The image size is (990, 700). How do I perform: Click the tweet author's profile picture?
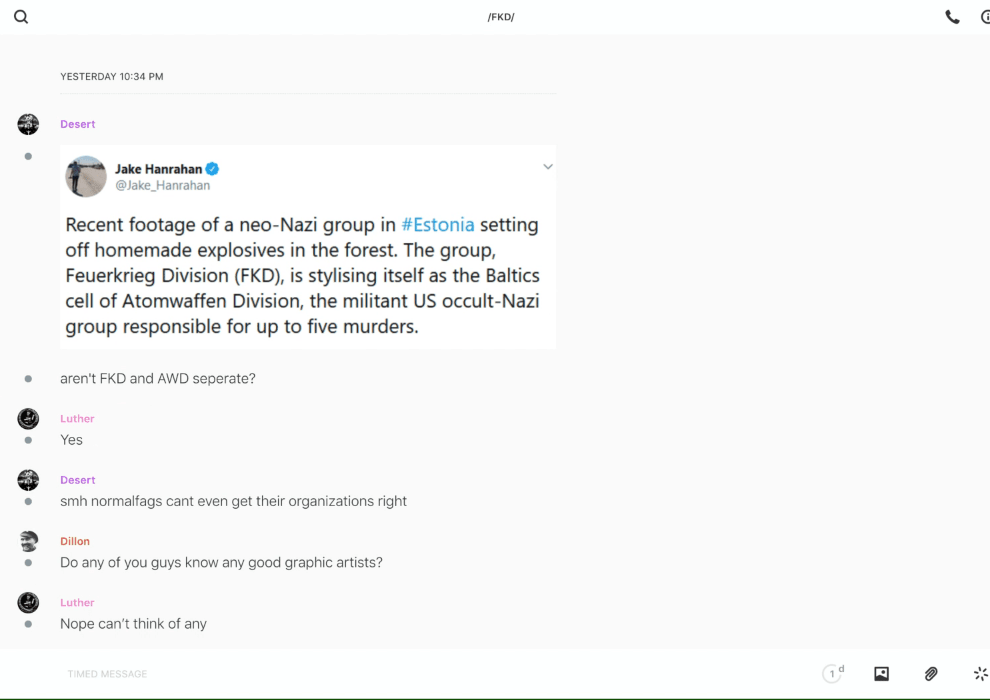pyautogui.click(x=86, y=176)
